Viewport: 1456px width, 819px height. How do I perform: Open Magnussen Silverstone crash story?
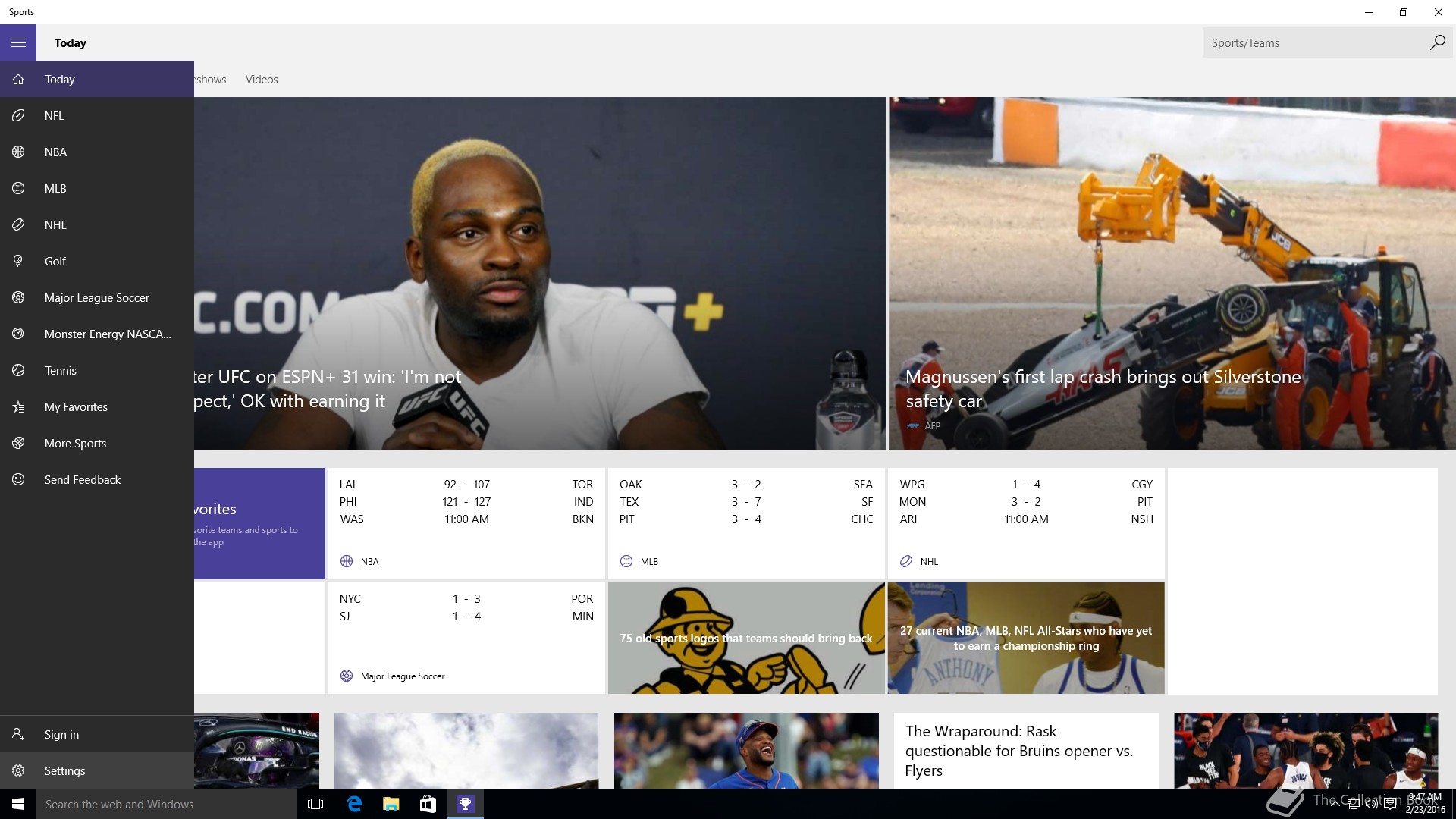pyautogui.click(x=1172, y=273)
